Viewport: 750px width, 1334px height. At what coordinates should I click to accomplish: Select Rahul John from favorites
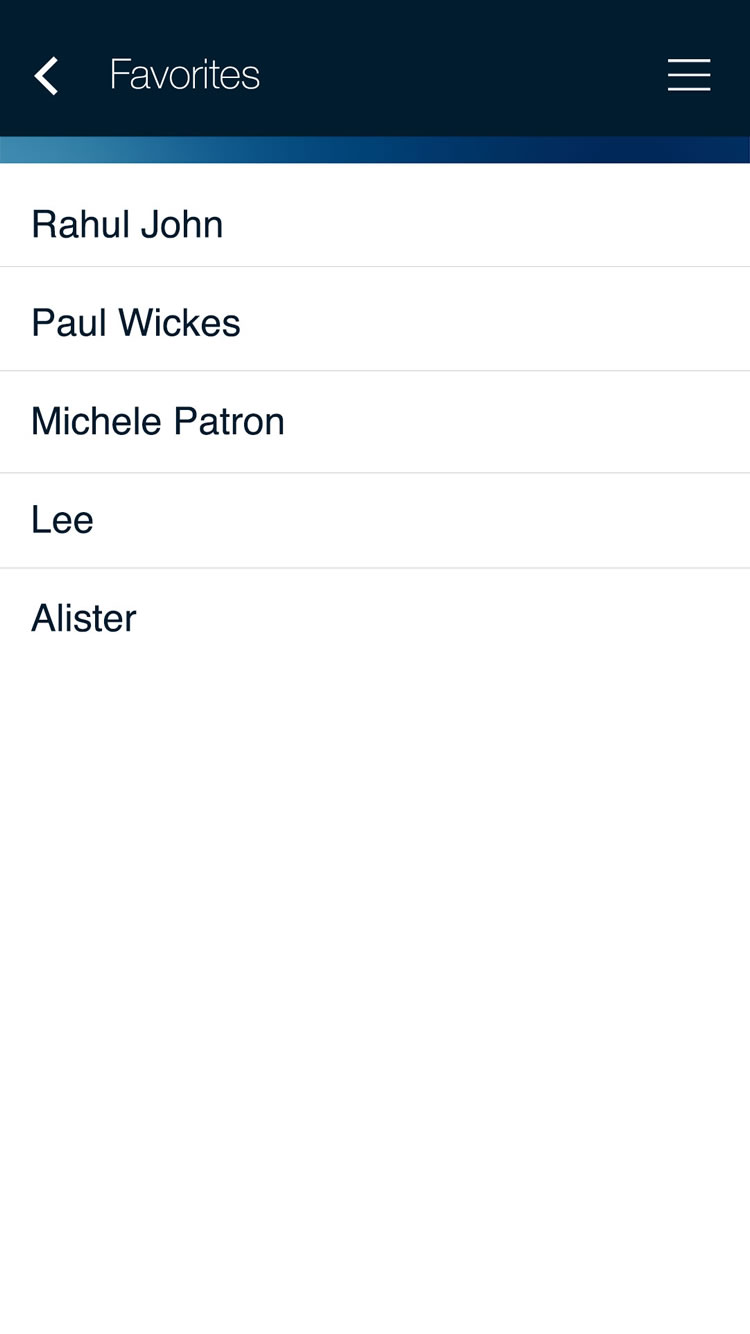[127, 224]
